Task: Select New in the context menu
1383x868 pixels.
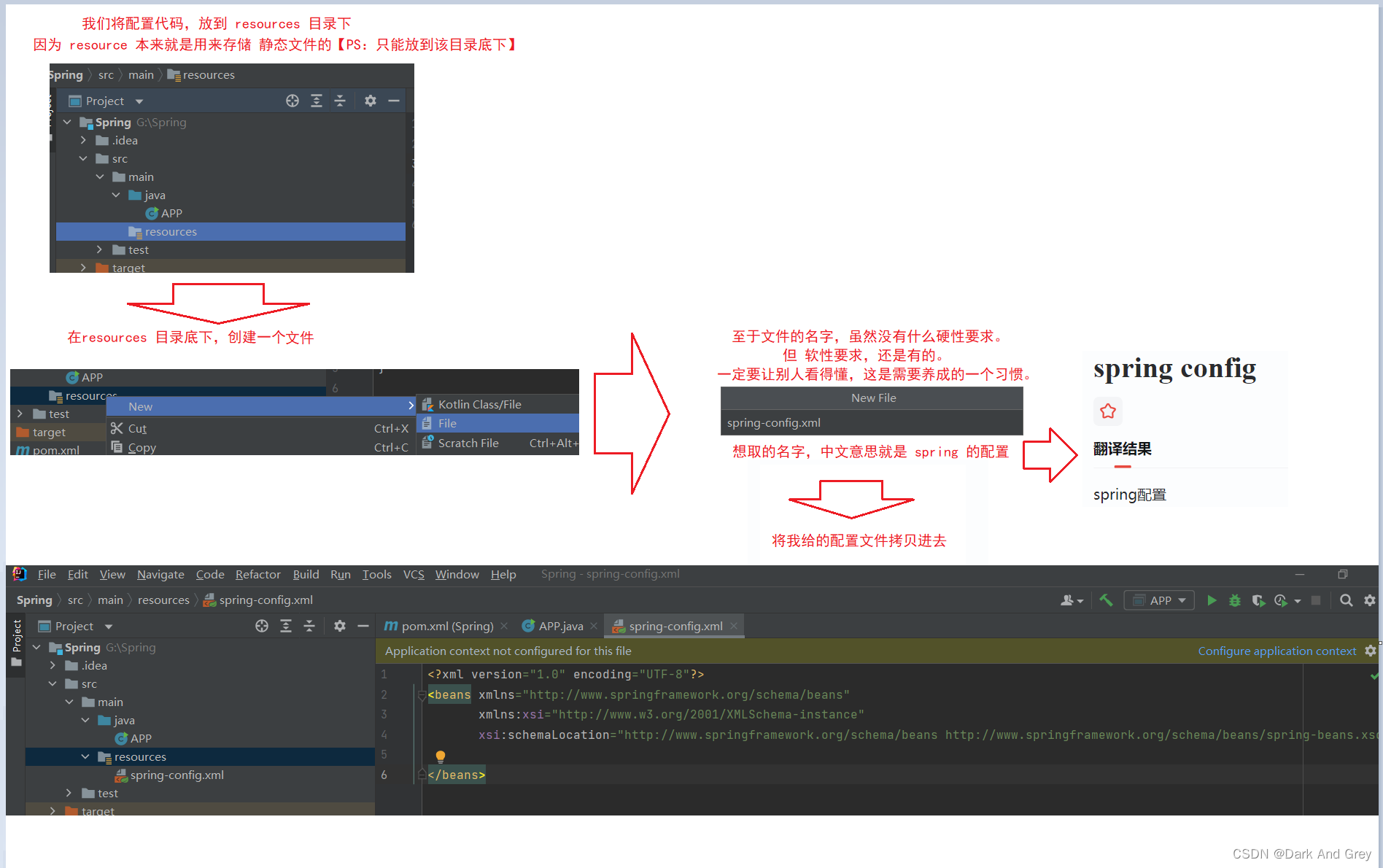Action: [260, 406]
